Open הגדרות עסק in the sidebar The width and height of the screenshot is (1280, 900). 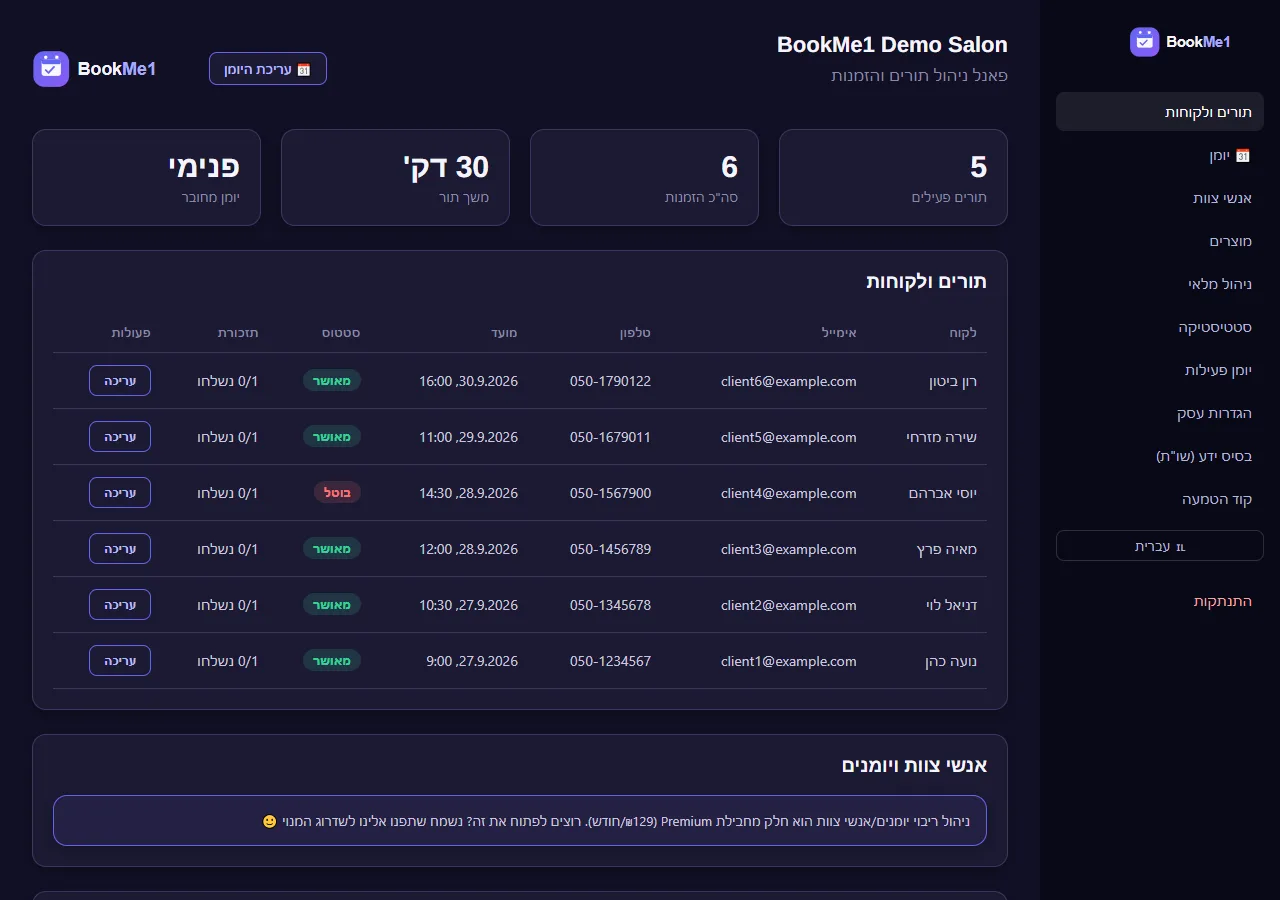[1160, 413]
